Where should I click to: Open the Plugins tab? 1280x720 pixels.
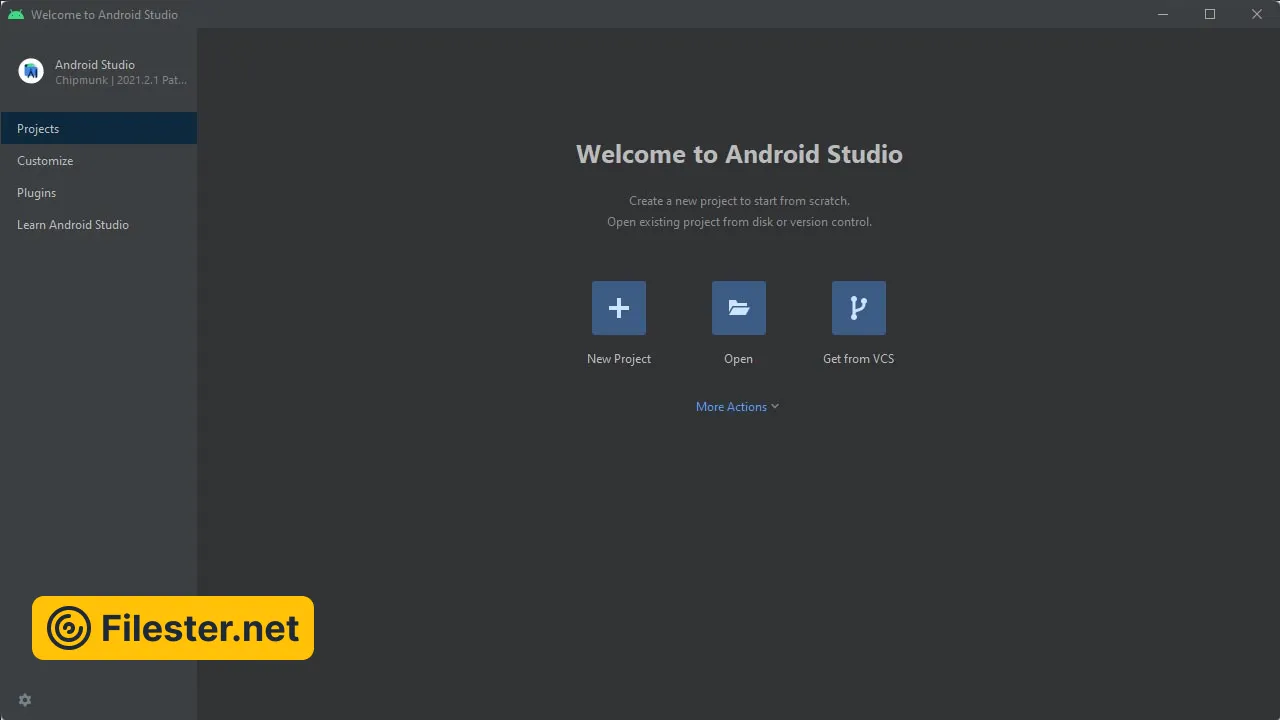[x=37, y=193]
